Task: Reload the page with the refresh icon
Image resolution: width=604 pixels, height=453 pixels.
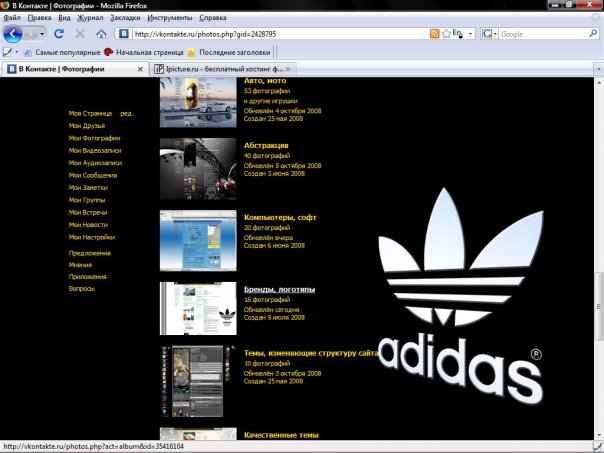Action: 59,34
